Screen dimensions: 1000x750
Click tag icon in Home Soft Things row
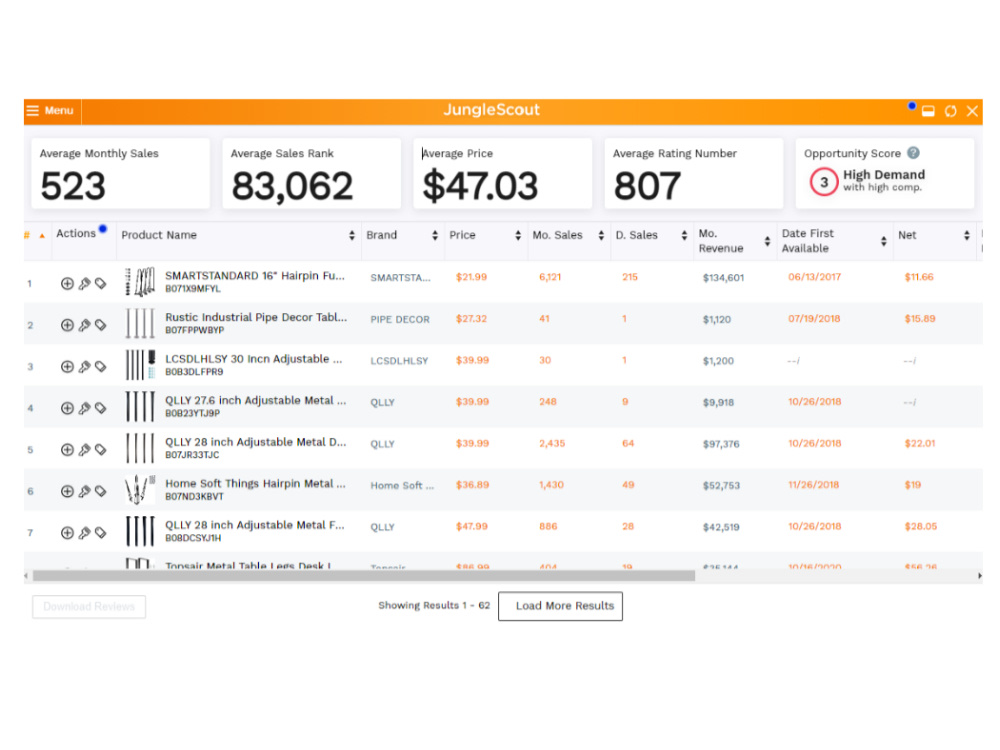click(101, 491)
